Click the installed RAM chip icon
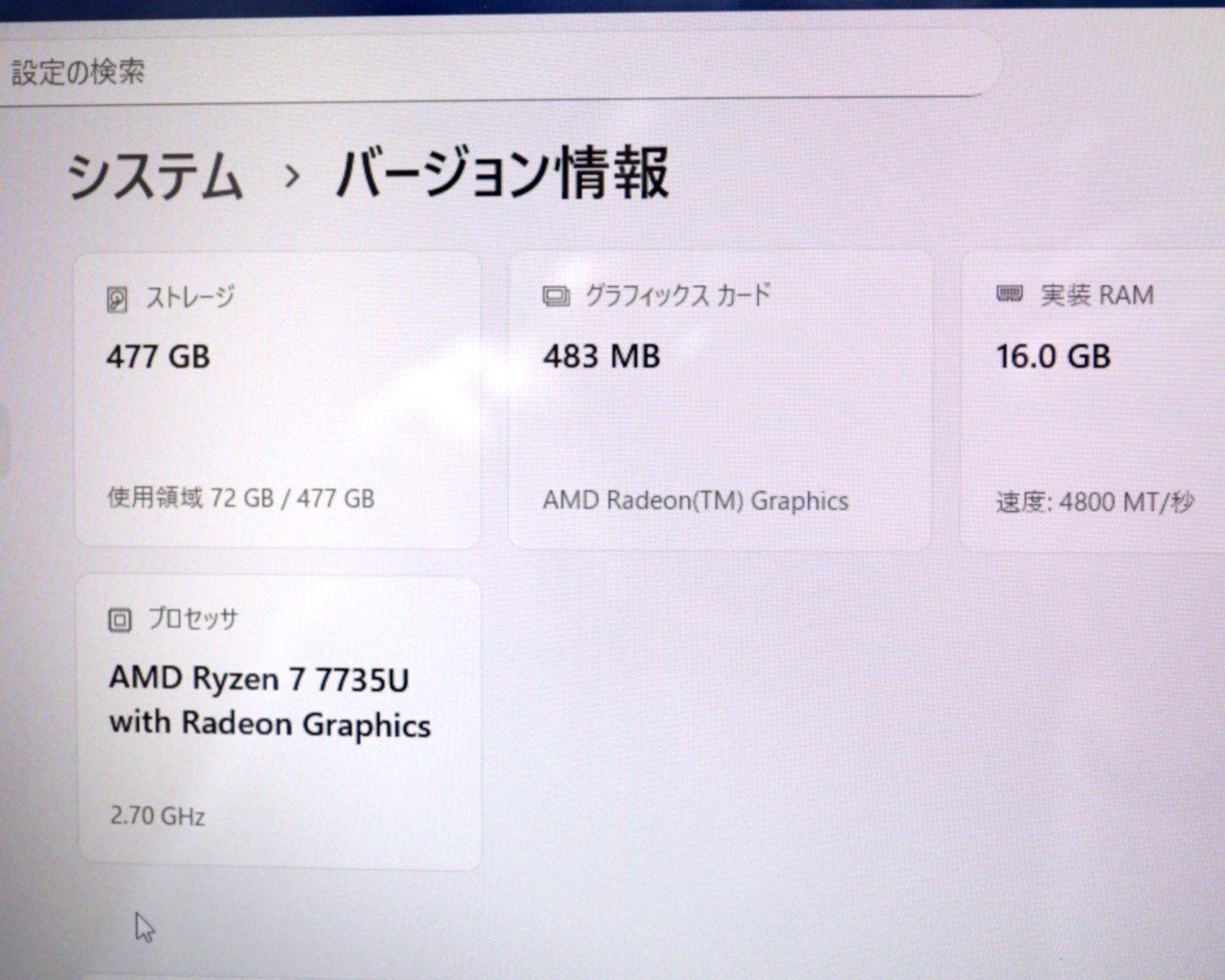The height and width of the screenshot is (980, 1225). point(1010,294)
